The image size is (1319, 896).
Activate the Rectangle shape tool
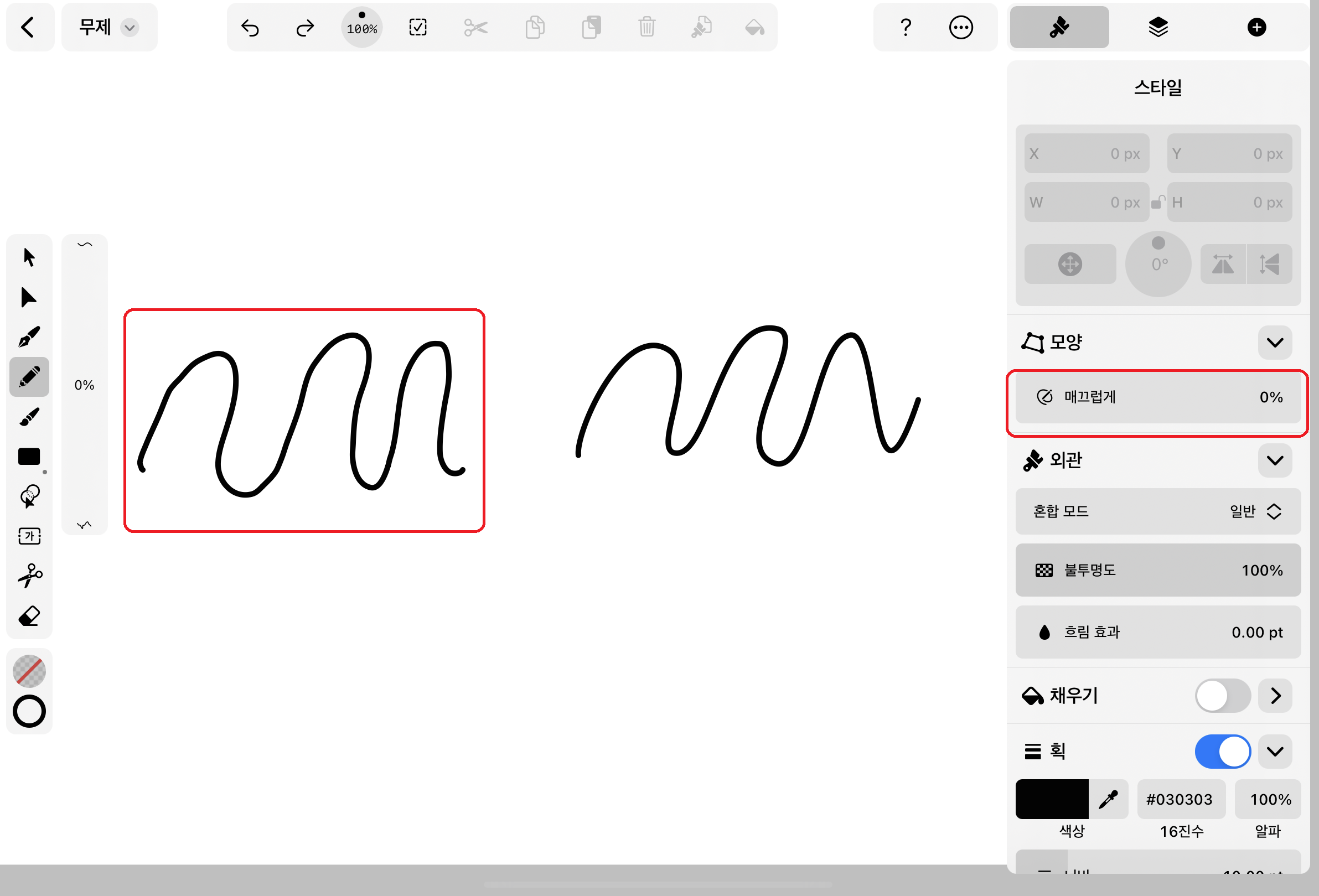click(29, 457)
